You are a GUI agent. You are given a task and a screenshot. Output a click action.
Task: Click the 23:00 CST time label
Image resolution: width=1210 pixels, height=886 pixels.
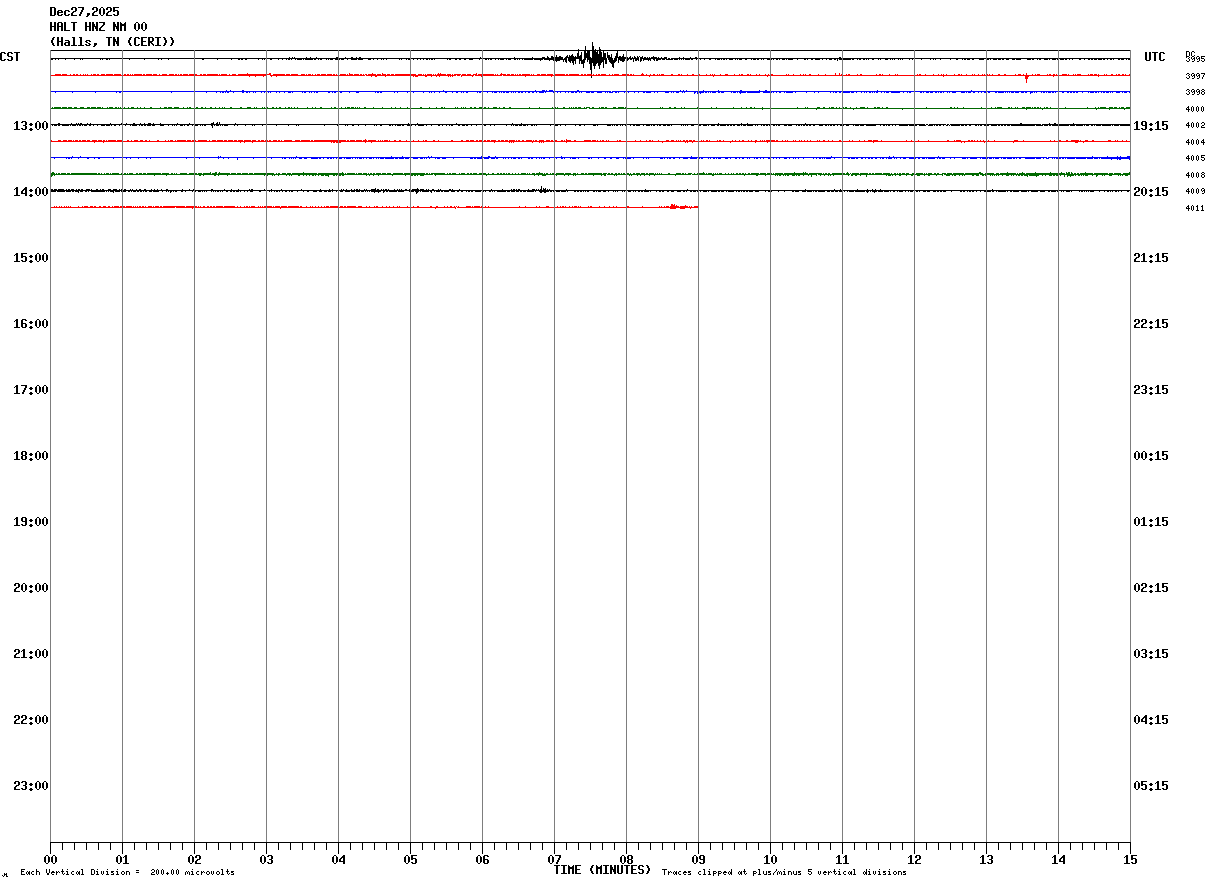pyautogui.click(x=31, y=786)
